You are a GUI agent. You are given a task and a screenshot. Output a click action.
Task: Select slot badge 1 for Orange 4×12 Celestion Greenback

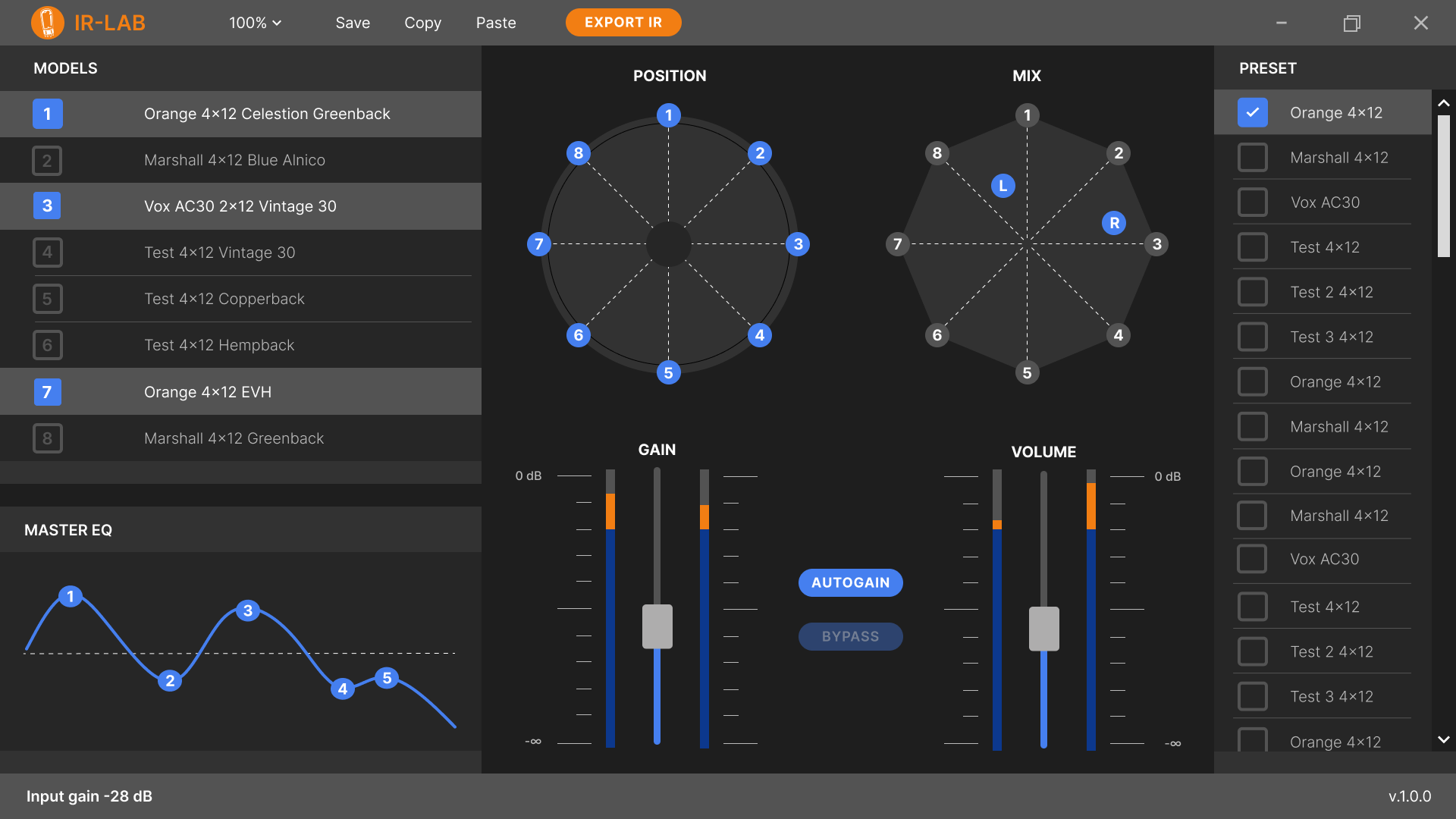point(47,114)
